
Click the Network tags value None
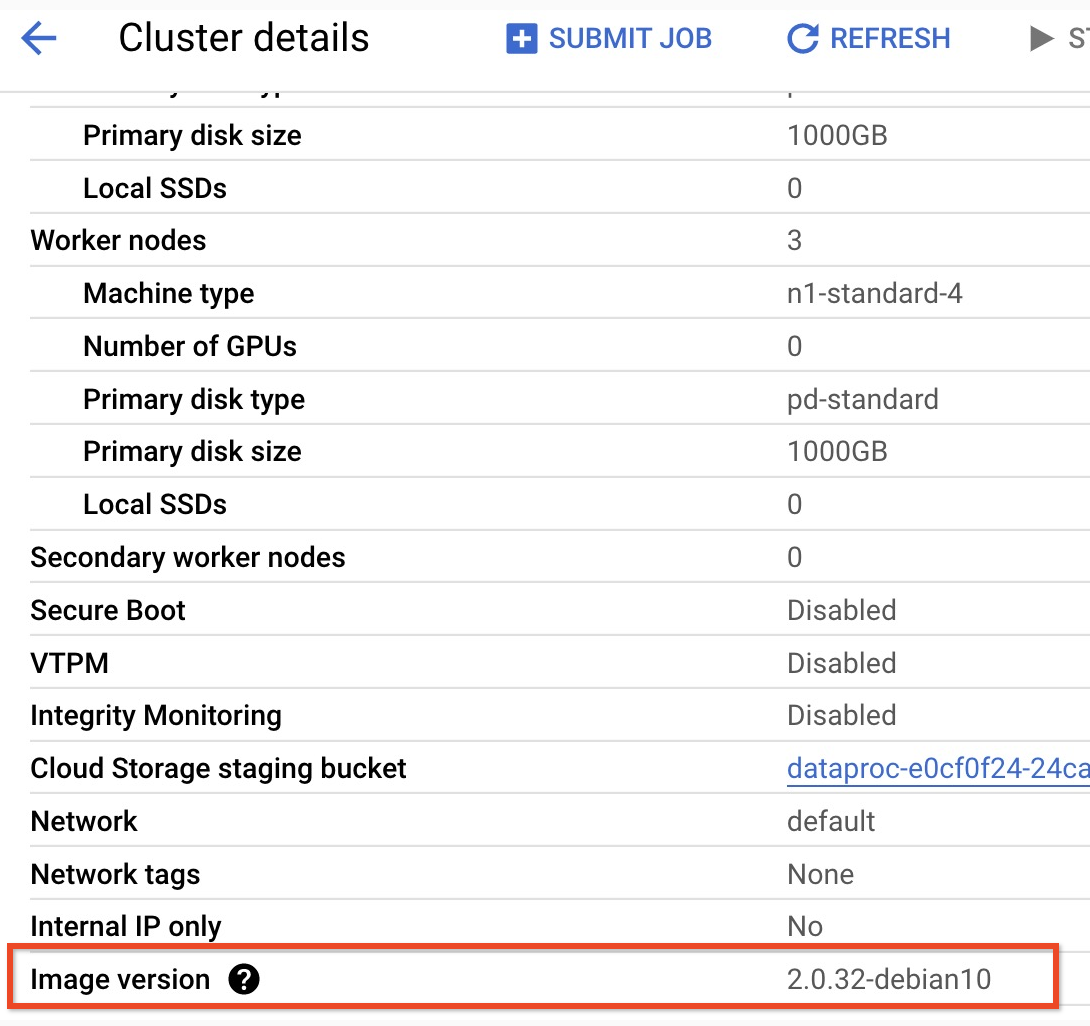(820, 874)
